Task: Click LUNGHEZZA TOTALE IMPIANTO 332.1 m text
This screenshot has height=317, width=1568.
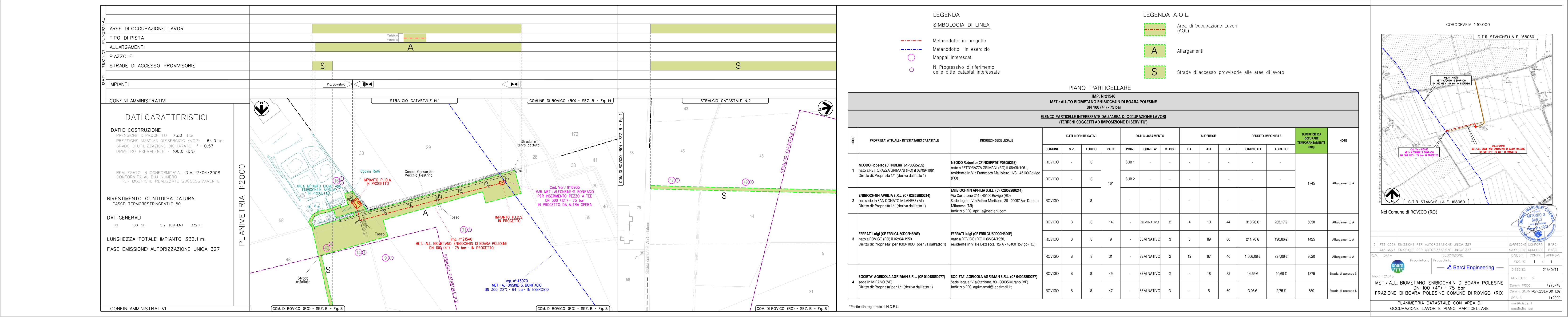Action: tap(156, 239)
